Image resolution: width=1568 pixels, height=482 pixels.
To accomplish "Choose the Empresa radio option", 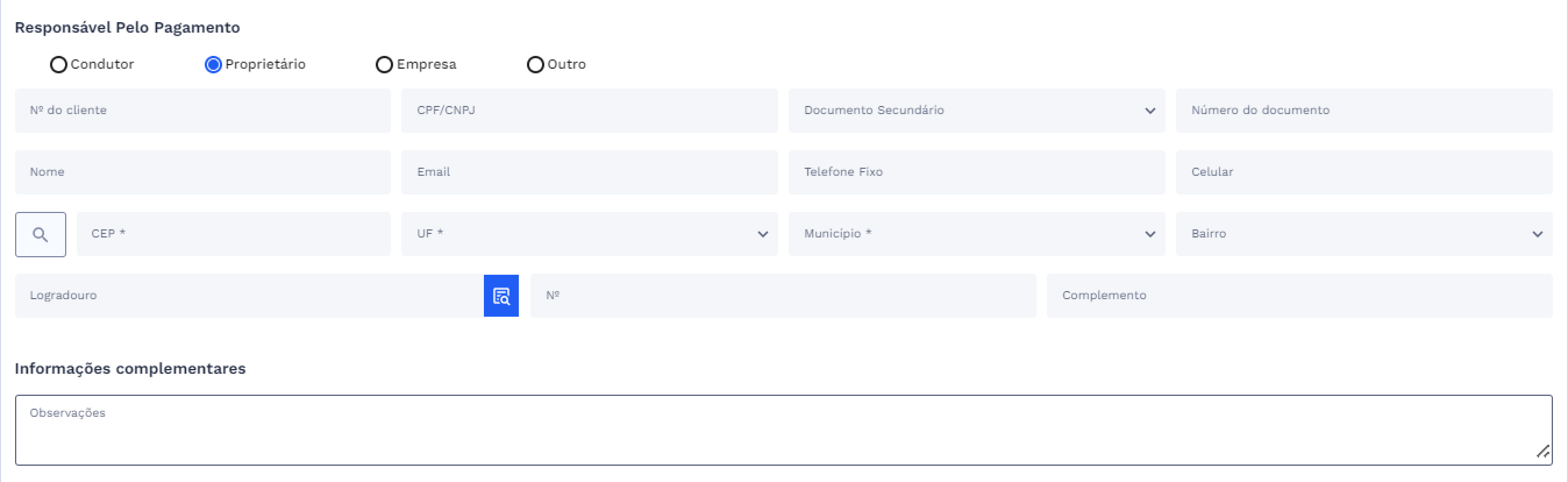I will click(384, 65).
